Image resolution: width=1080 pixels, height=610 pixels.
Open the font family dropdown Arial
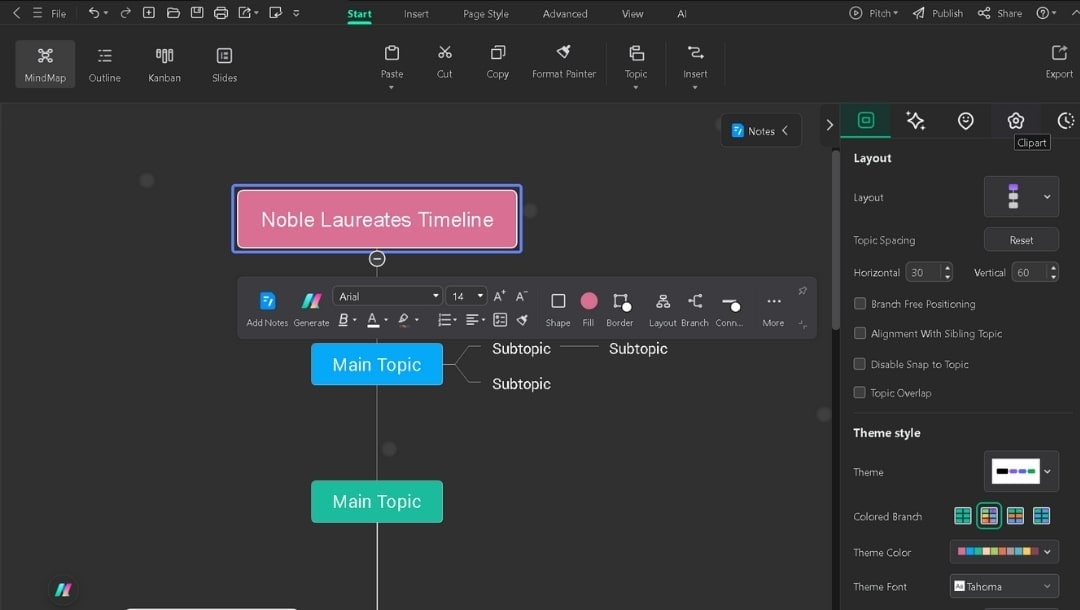tap(387, 296)
